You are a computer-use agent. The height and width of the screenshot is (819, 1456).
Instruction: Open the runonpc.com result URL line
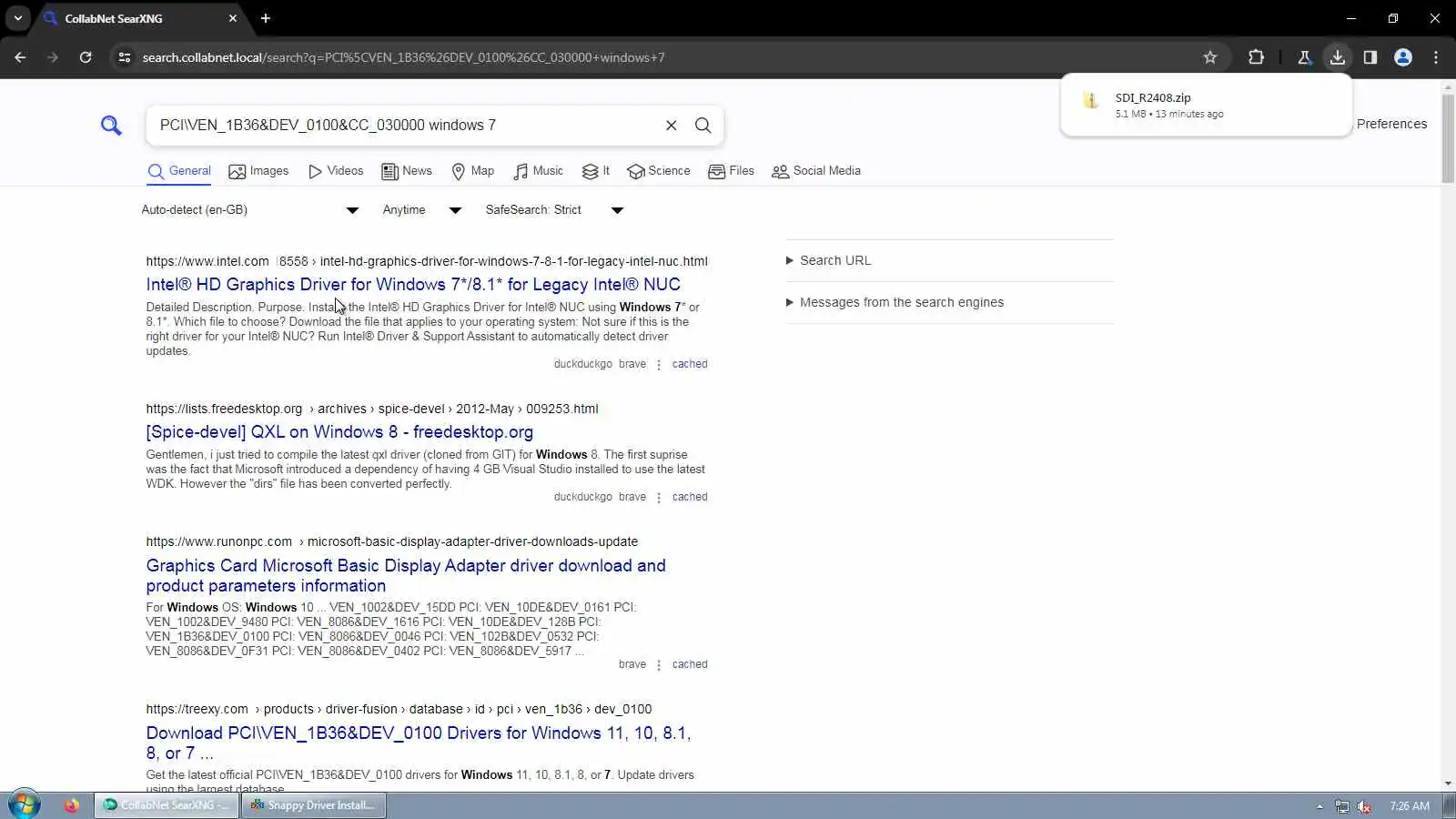click(x=392, y=541)
